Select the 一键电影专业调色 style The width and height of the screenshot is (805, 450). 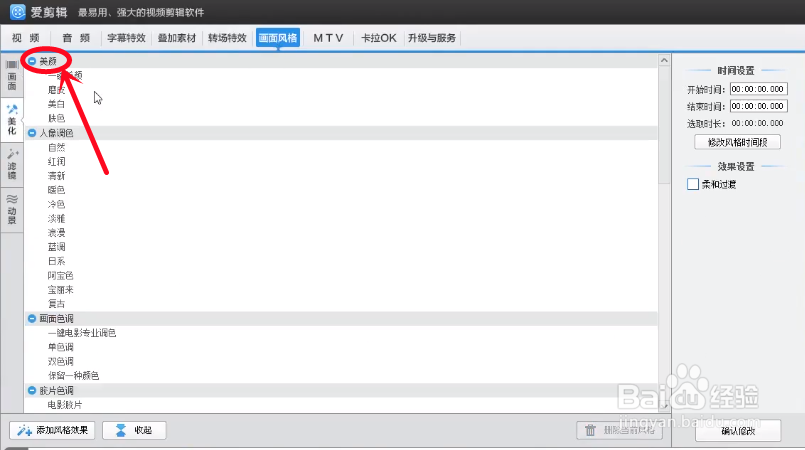(x=82, y=333)
